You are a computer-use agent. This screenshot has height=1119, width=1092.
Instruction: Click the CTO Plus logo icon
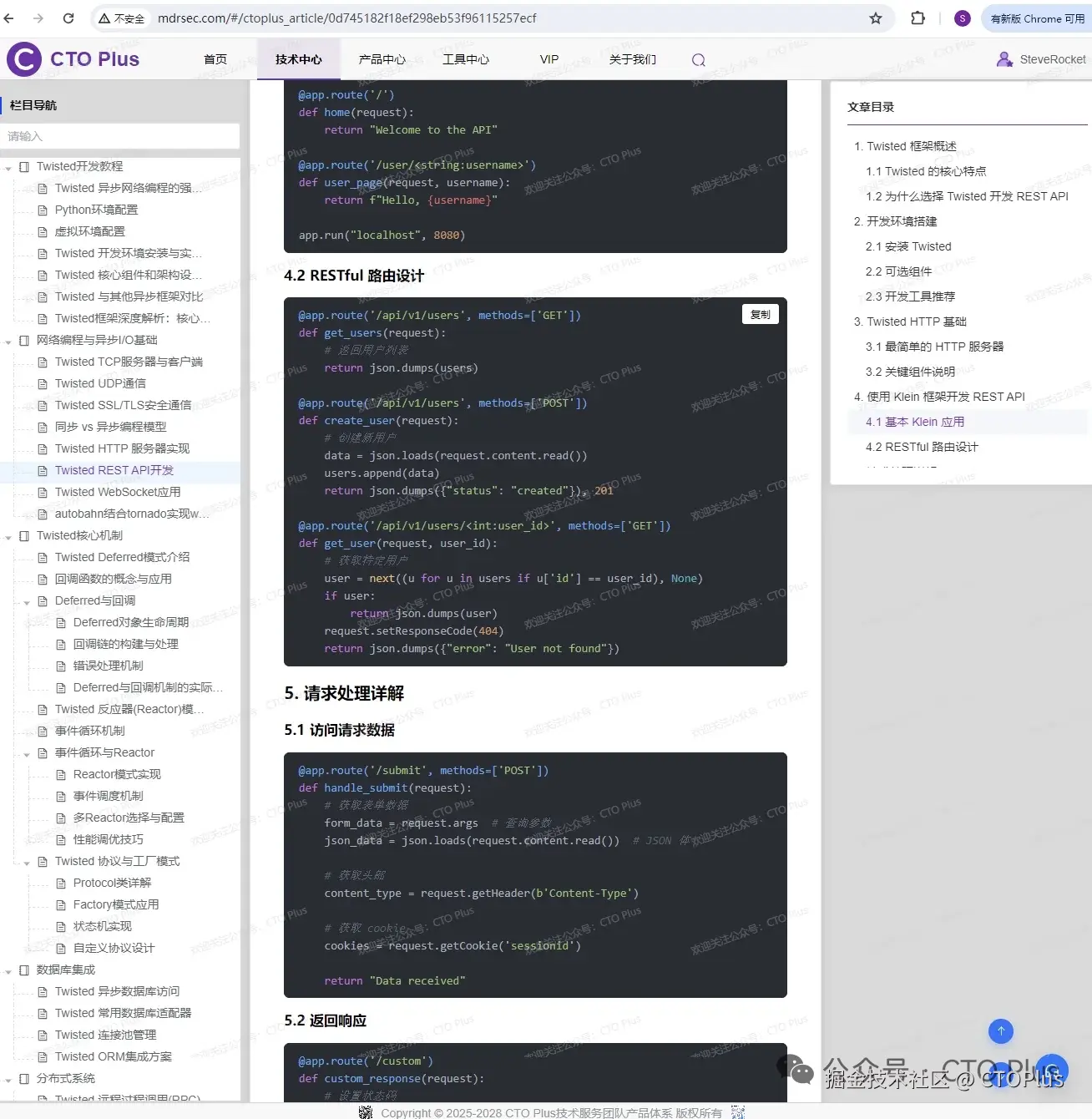[23, 58]
